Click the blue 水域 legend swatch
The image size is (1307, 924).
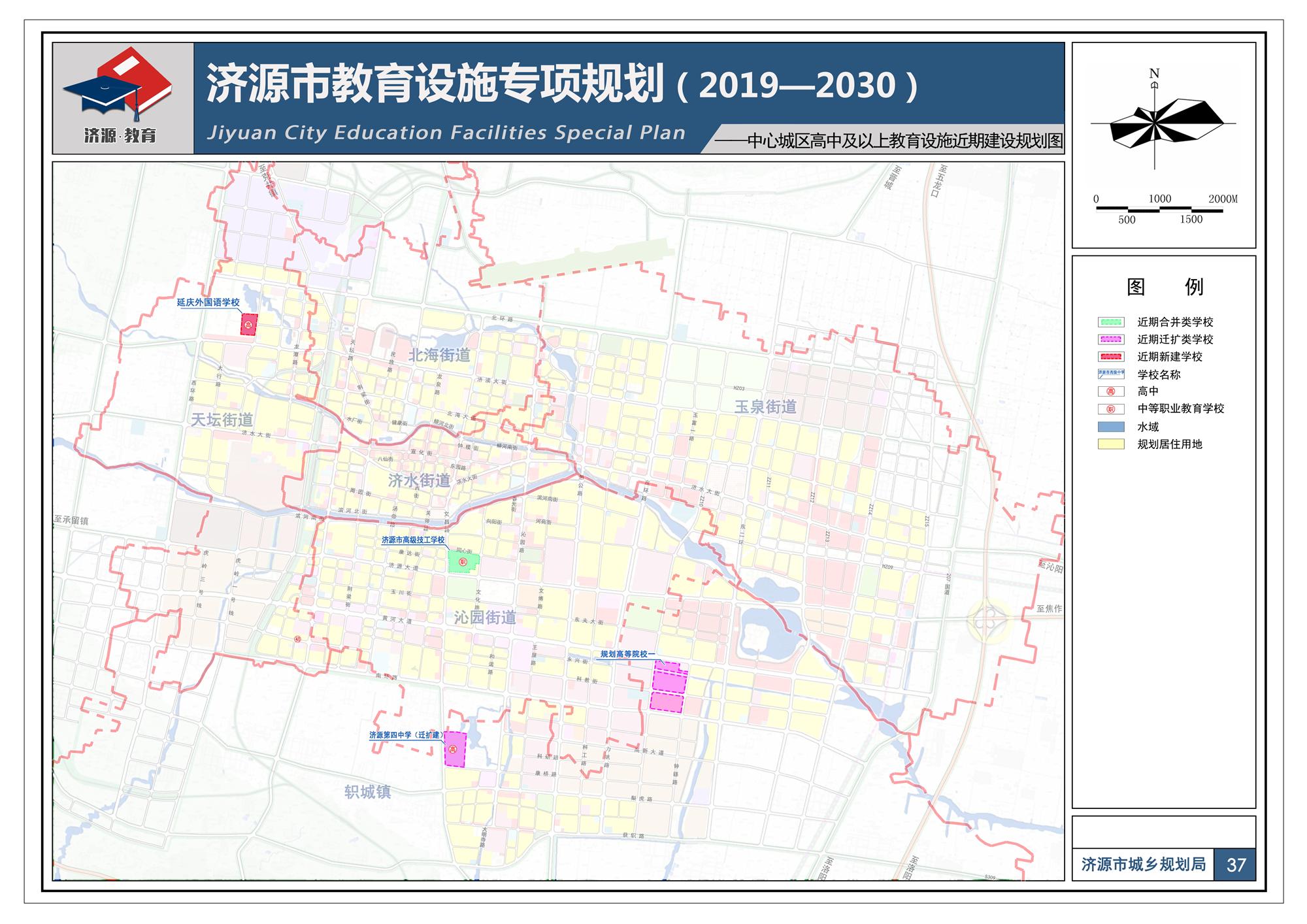coord(1111,427)
